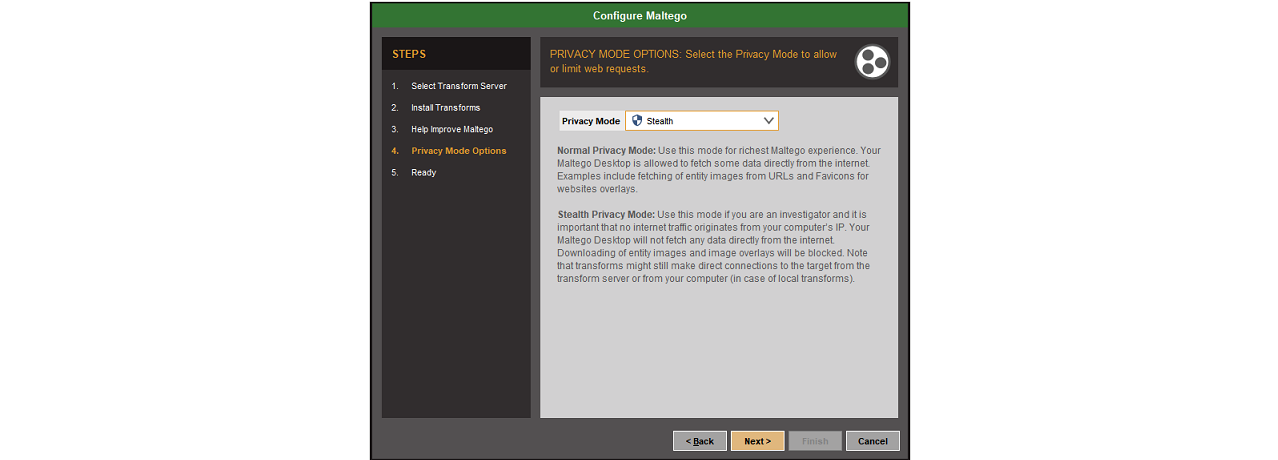Select step 1 Select Transform Server
The width and height of the screenshot is (1278, 460).
[x=458, y=86]
